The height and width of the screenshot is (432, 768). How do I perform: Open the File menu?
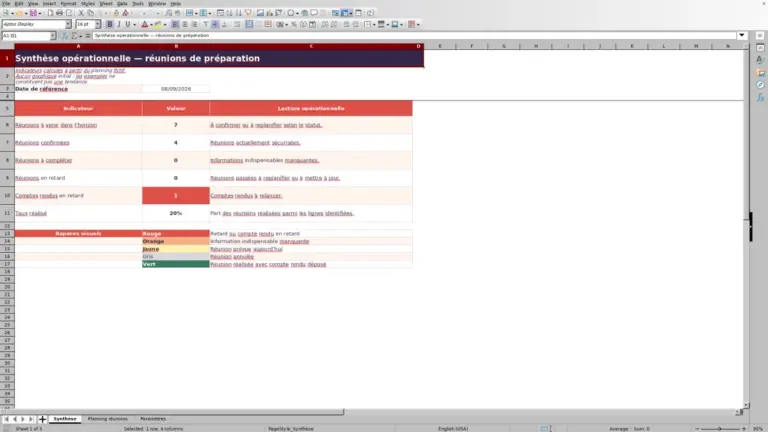click(x=6, y=3)
